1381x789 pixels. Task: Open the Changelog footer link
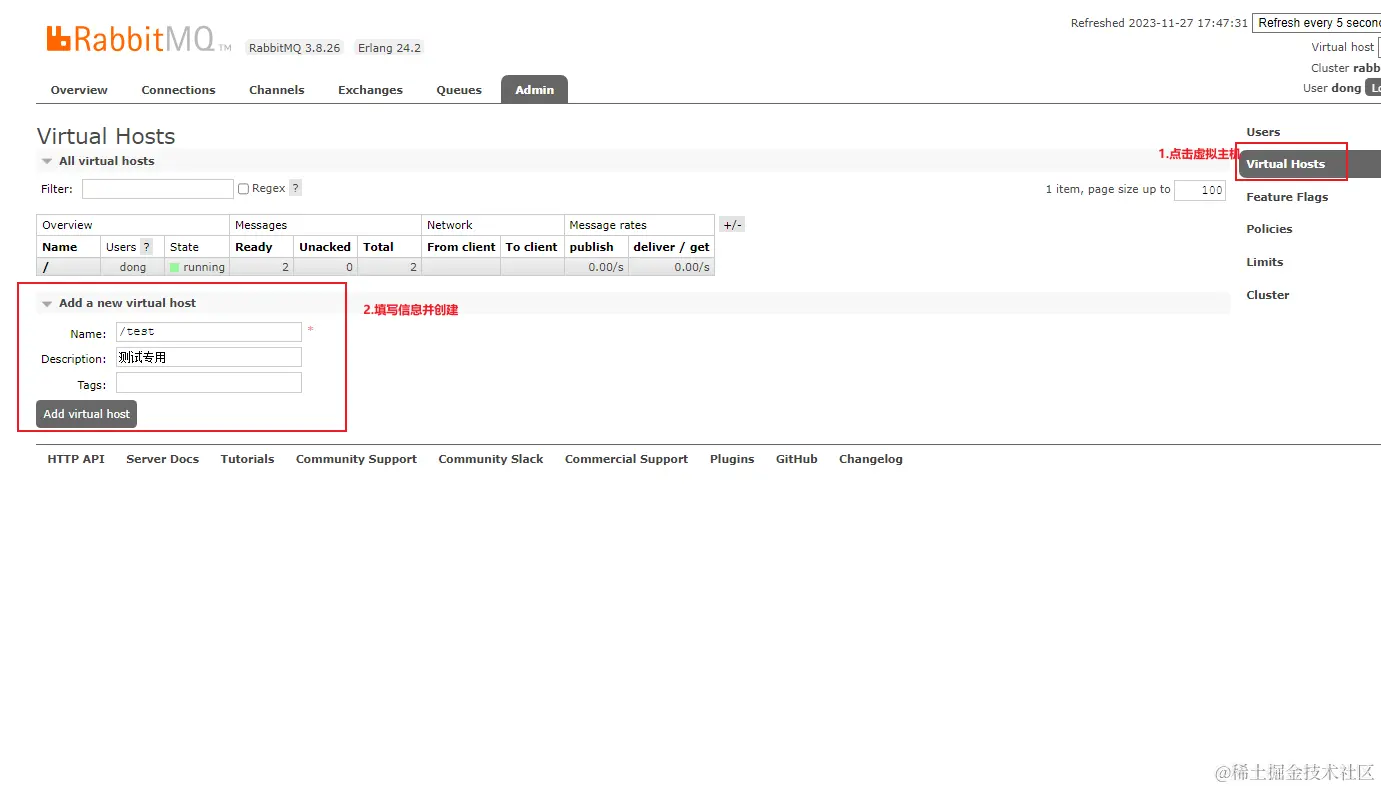871,459
